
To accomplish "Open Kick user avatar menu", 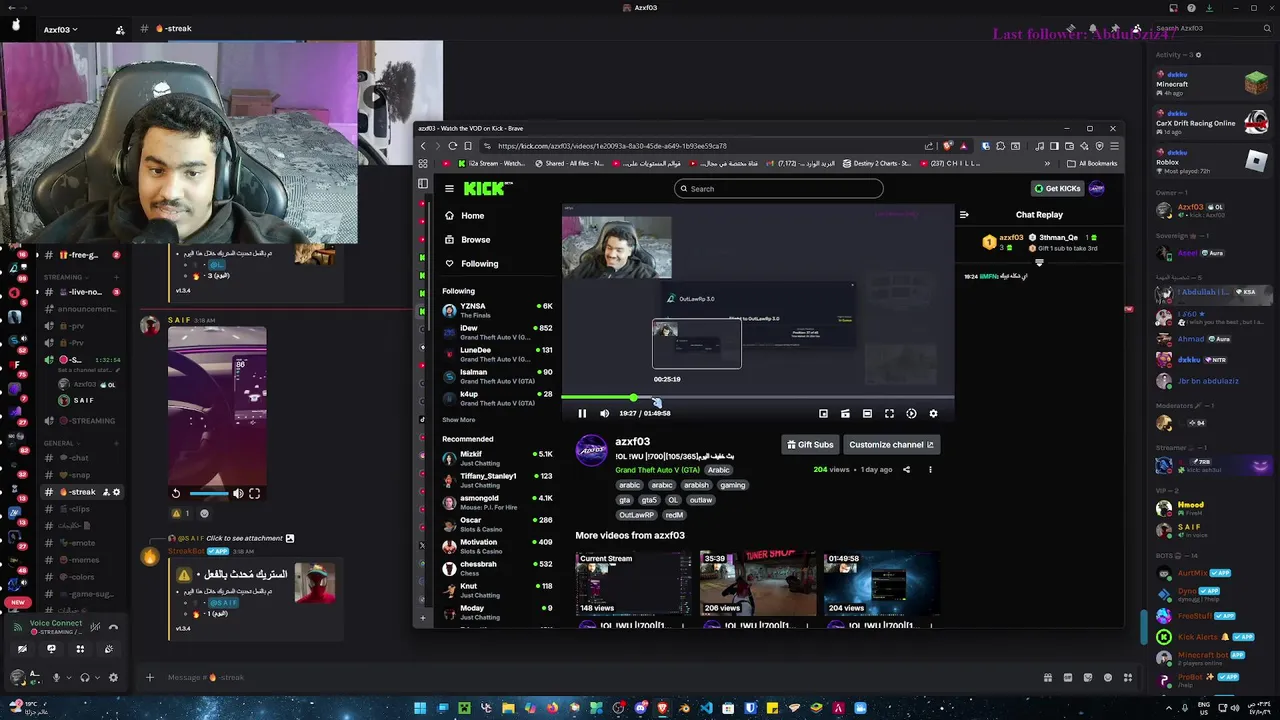I will coord(1097,188).
